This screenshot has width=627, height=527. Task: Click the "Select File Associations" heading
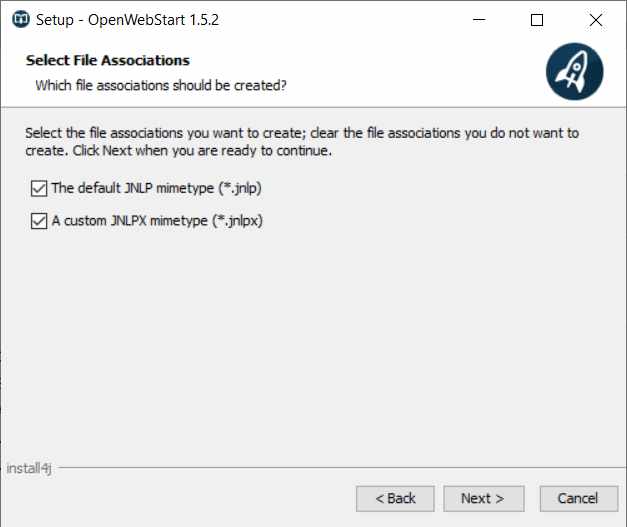pyautogui.click(x=108, y=60)
